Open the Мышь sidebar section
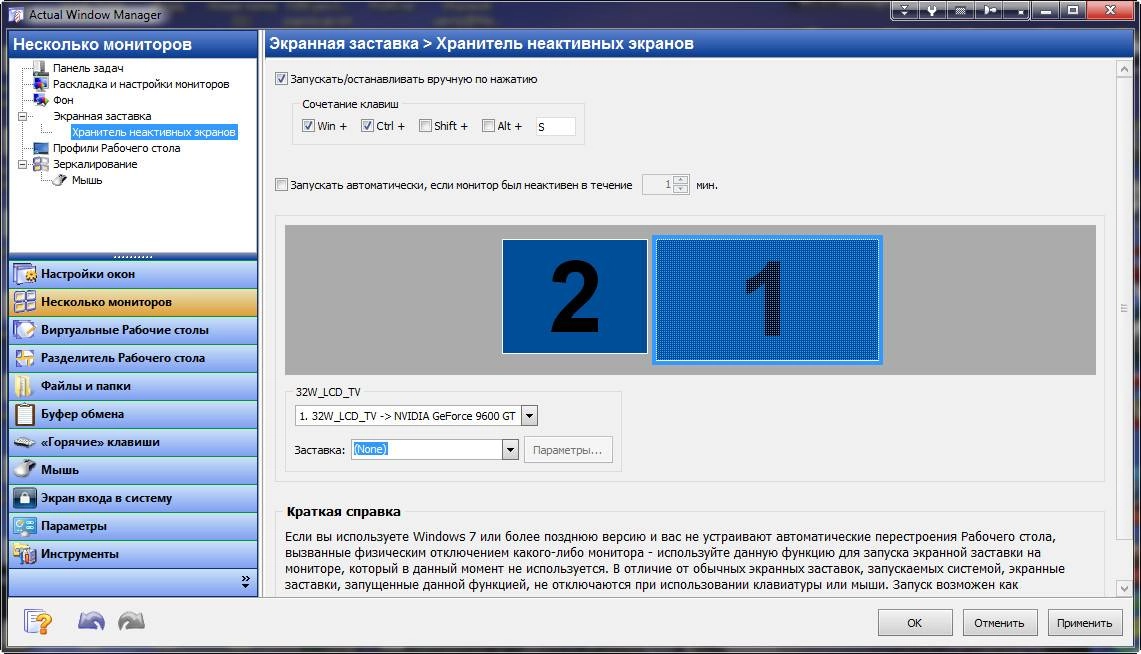The width and height of the screenshot is (1141, 654). (x=133, y=470)
